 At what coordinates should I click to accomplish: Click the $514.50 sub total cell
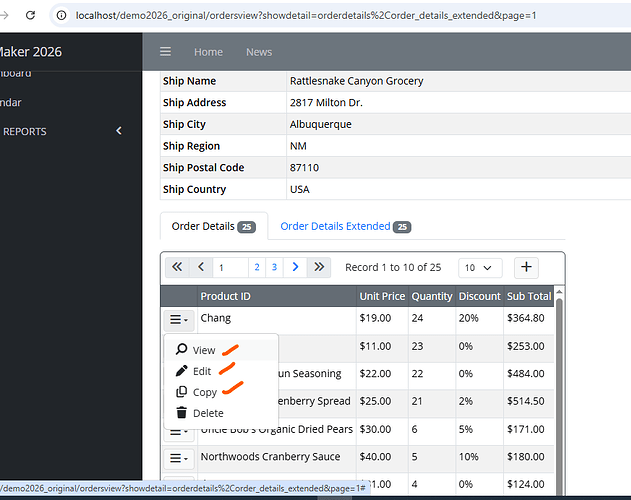point(529,401)
